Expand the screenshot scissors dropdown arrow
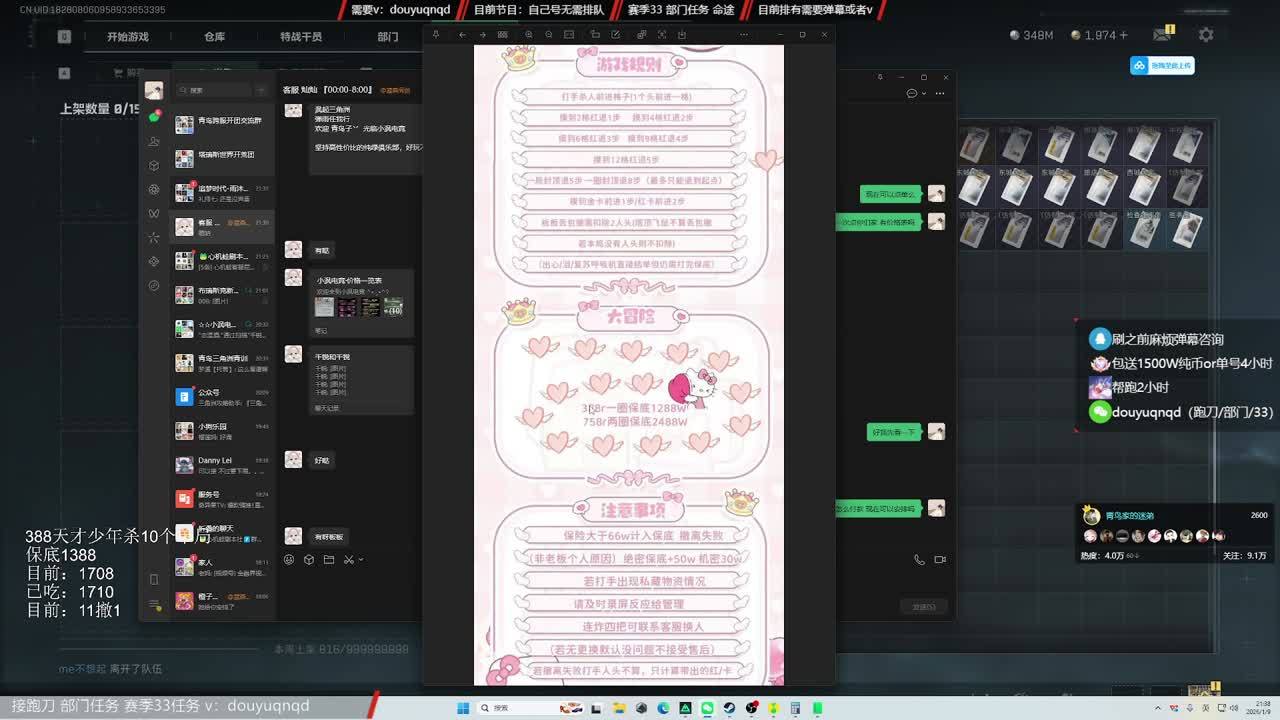 [x=361, y=560]
